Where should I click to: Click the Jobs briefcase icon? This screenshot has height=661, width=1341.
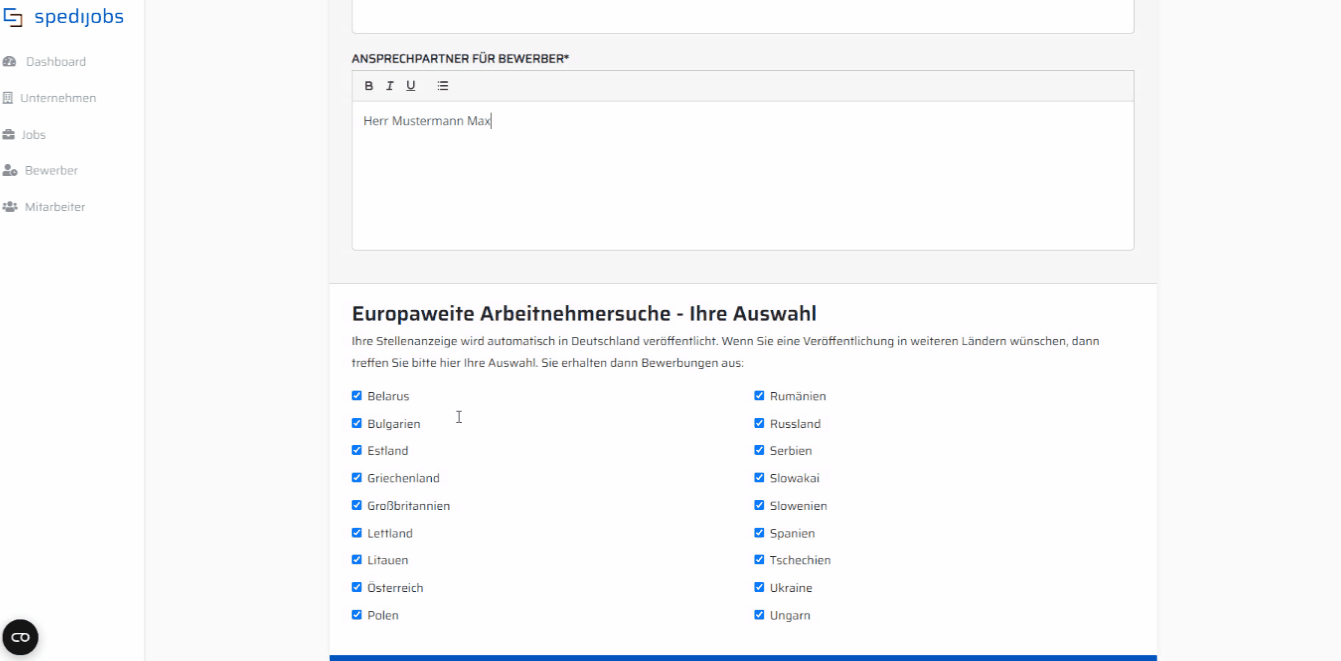coord(9,135)
